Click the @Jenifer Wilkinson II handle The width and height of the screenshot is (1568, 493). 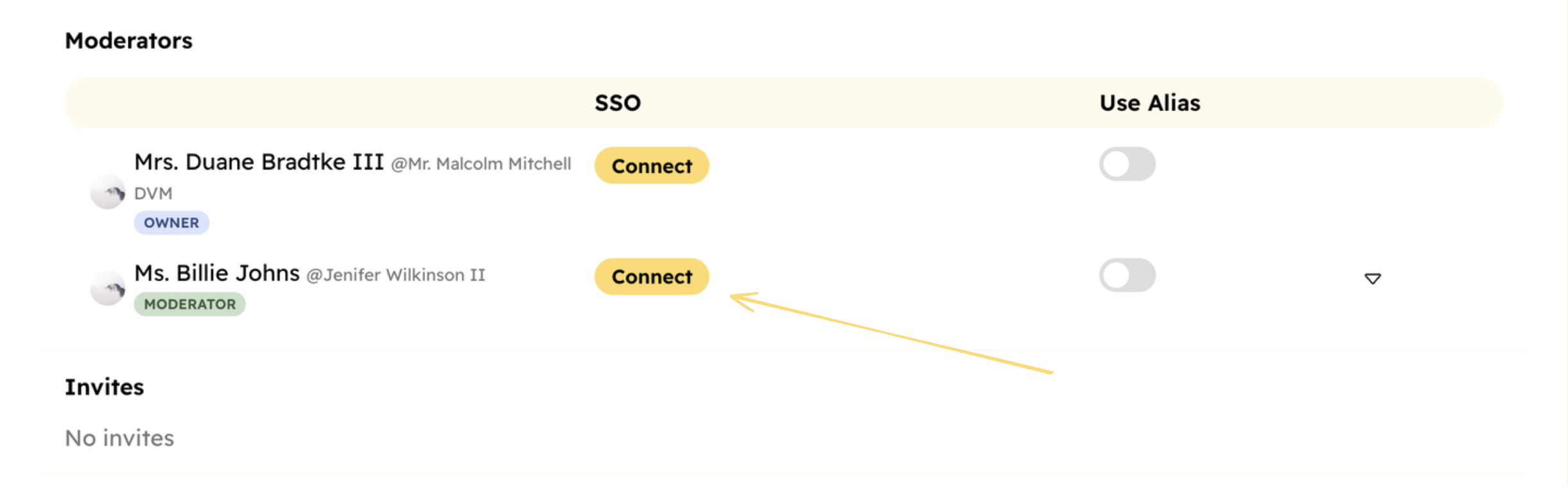pos(396,275)
